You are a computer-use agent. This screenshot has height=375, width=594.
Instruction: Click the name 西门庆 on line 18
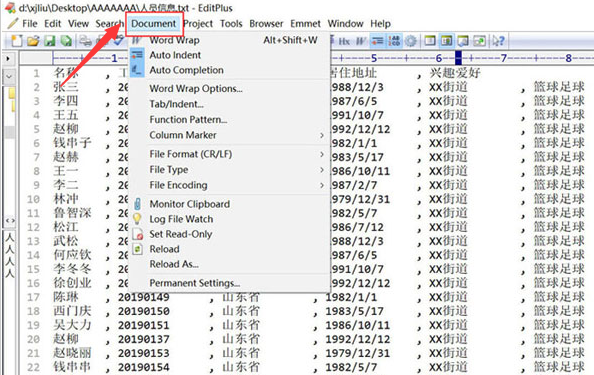[72, 311]
